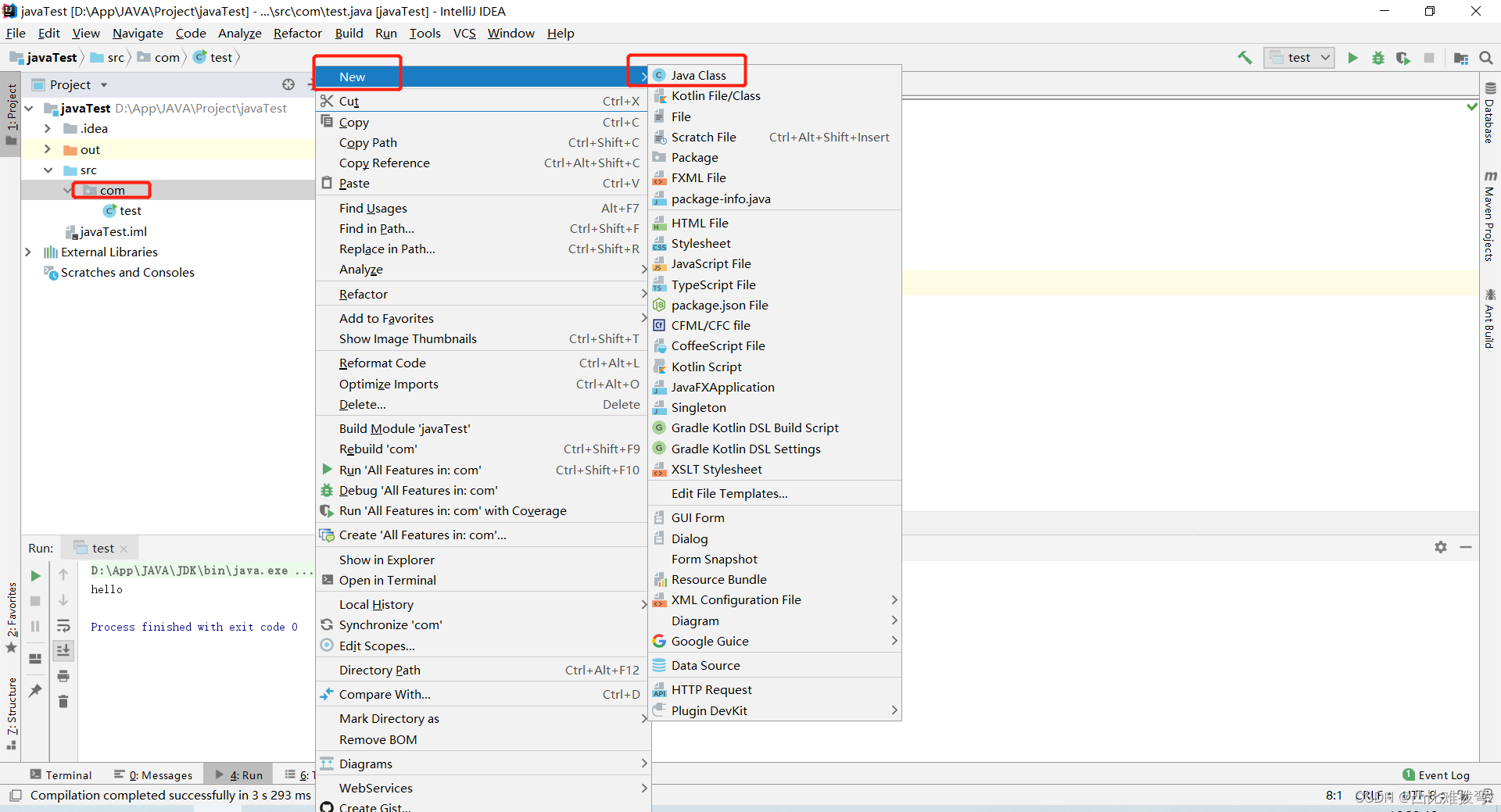Image resolution: width=1501 pixels, height=812 pixels.
Task: Click the com breadcrumb in navigation bar
Action: point(159,57)
